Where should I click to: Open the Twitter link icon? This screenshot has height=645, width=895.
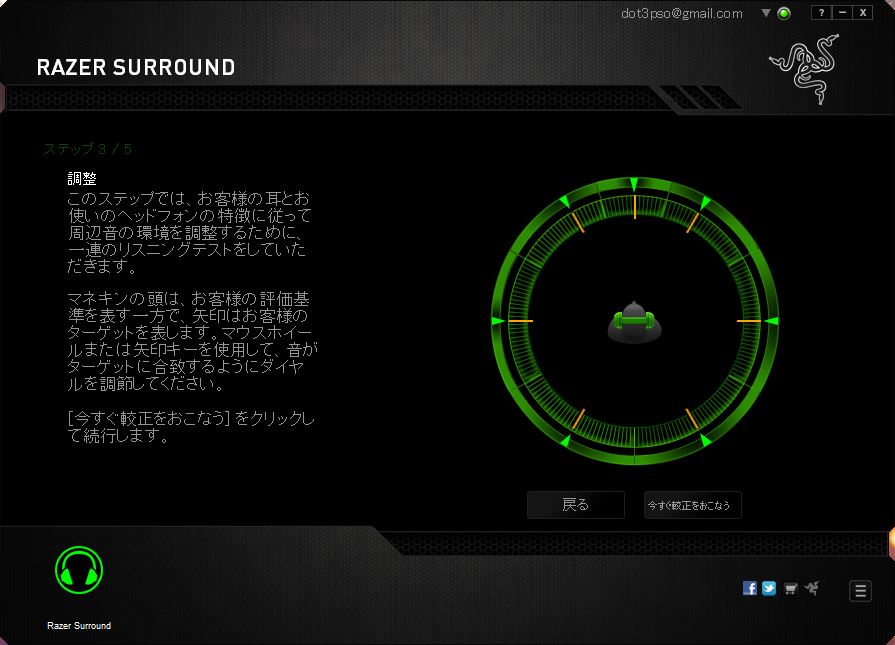tap(769, 588)
